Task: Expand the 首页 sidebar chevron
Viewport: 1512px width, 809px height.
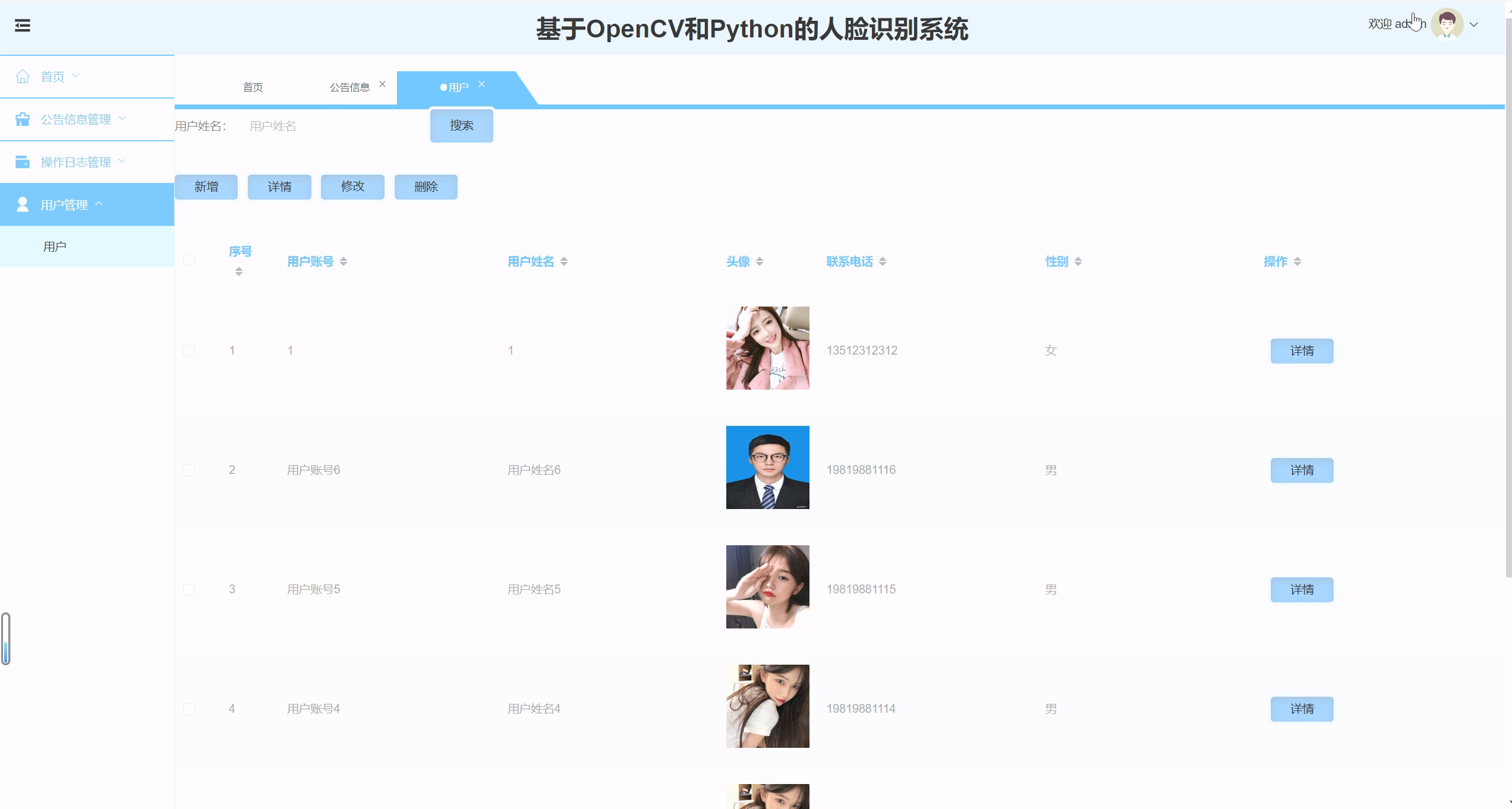Action: 75,76
